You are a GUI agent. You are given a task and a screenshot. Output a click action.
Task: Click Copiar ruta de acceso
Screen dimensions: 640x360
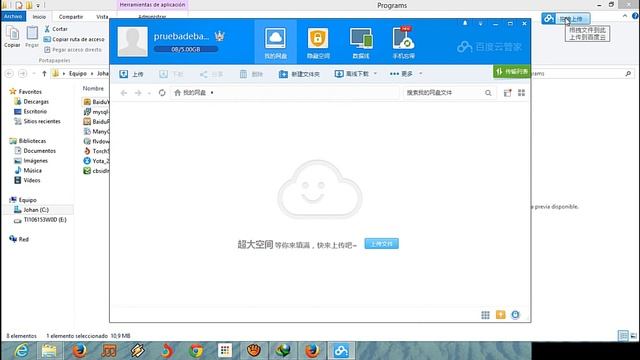coord(74,39)
